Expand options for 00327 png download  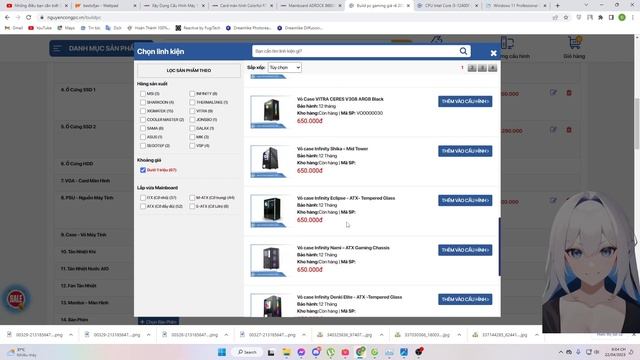[304, 335]
